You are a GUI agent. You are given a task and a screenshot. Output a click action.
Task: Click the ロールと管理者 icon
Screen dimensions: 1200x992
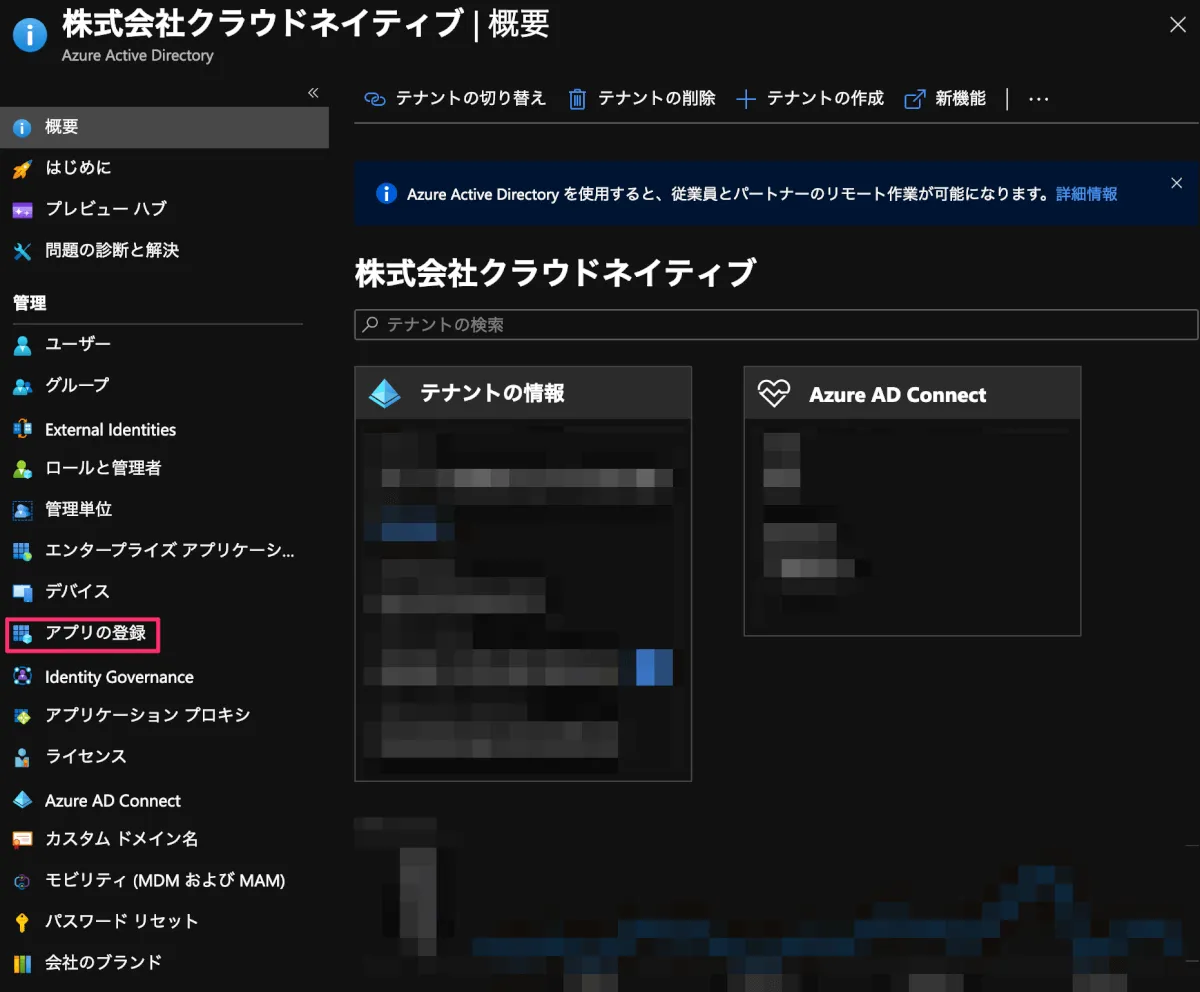pos(22,469)
